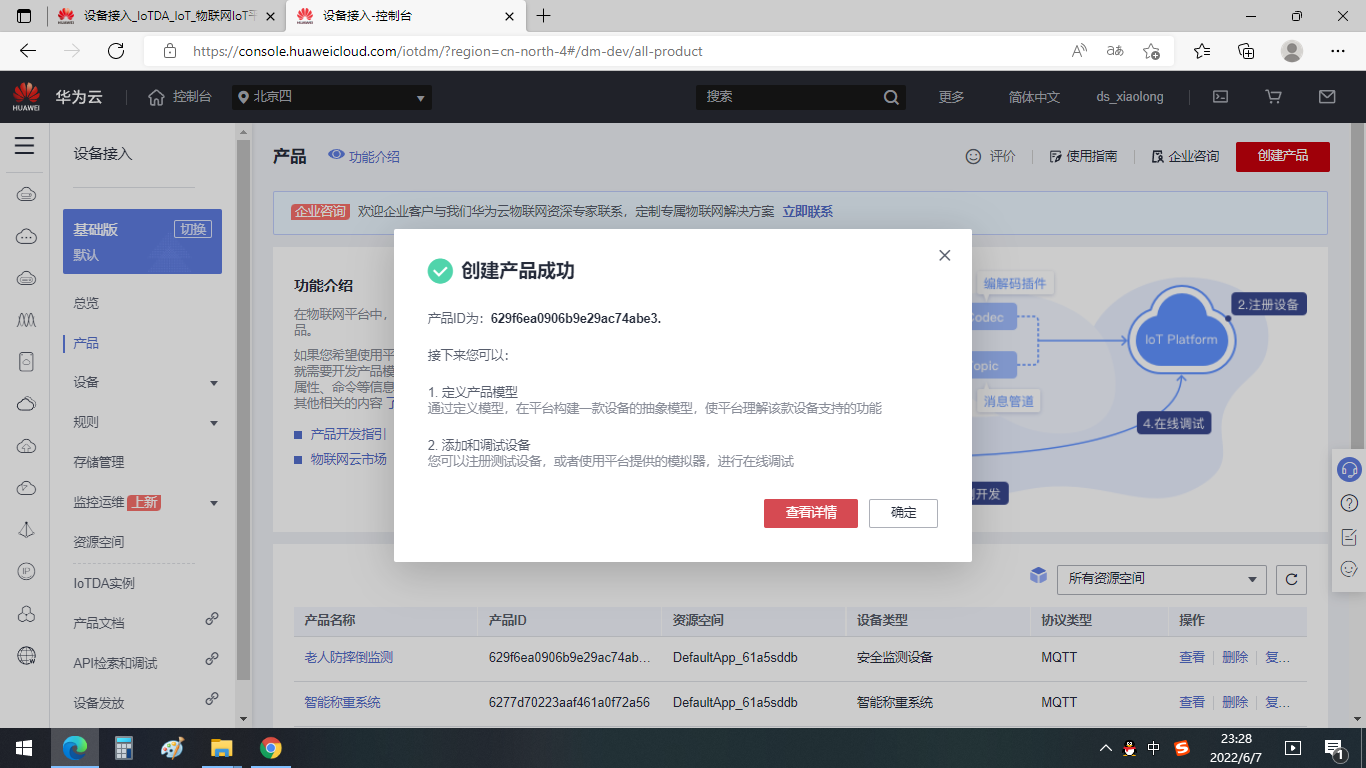The height and width of the screenshot is (768, 1366).
Task: Open 资源空间 in the sidebar
Action: 99,542
